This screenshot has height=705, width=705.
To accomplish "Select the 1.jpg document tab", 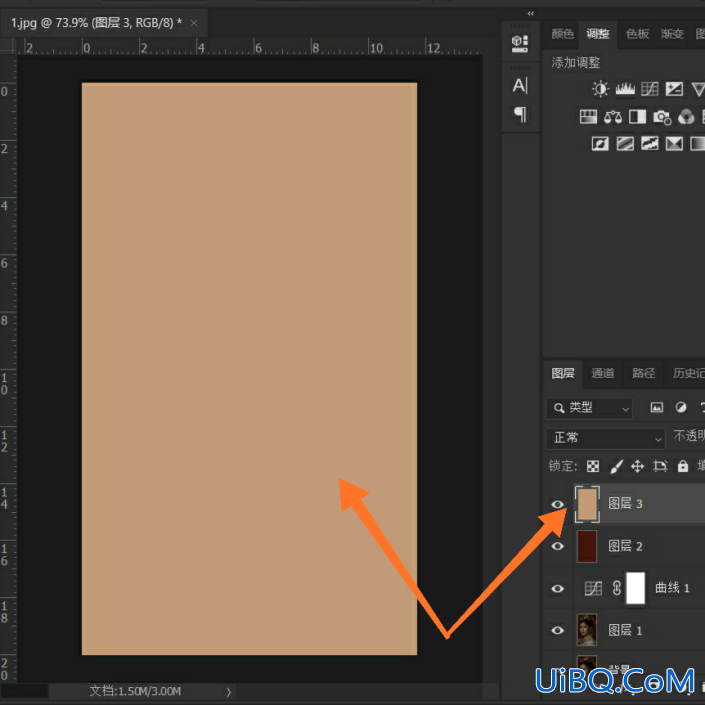I will (96, 23).
